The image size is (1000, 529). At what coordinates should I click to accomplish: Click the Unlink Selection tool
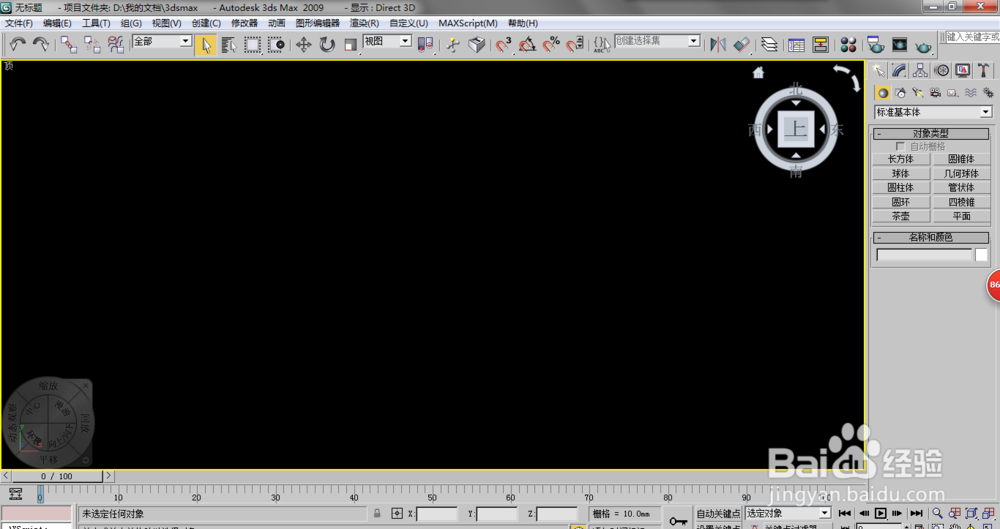click(x=92, y=44)
